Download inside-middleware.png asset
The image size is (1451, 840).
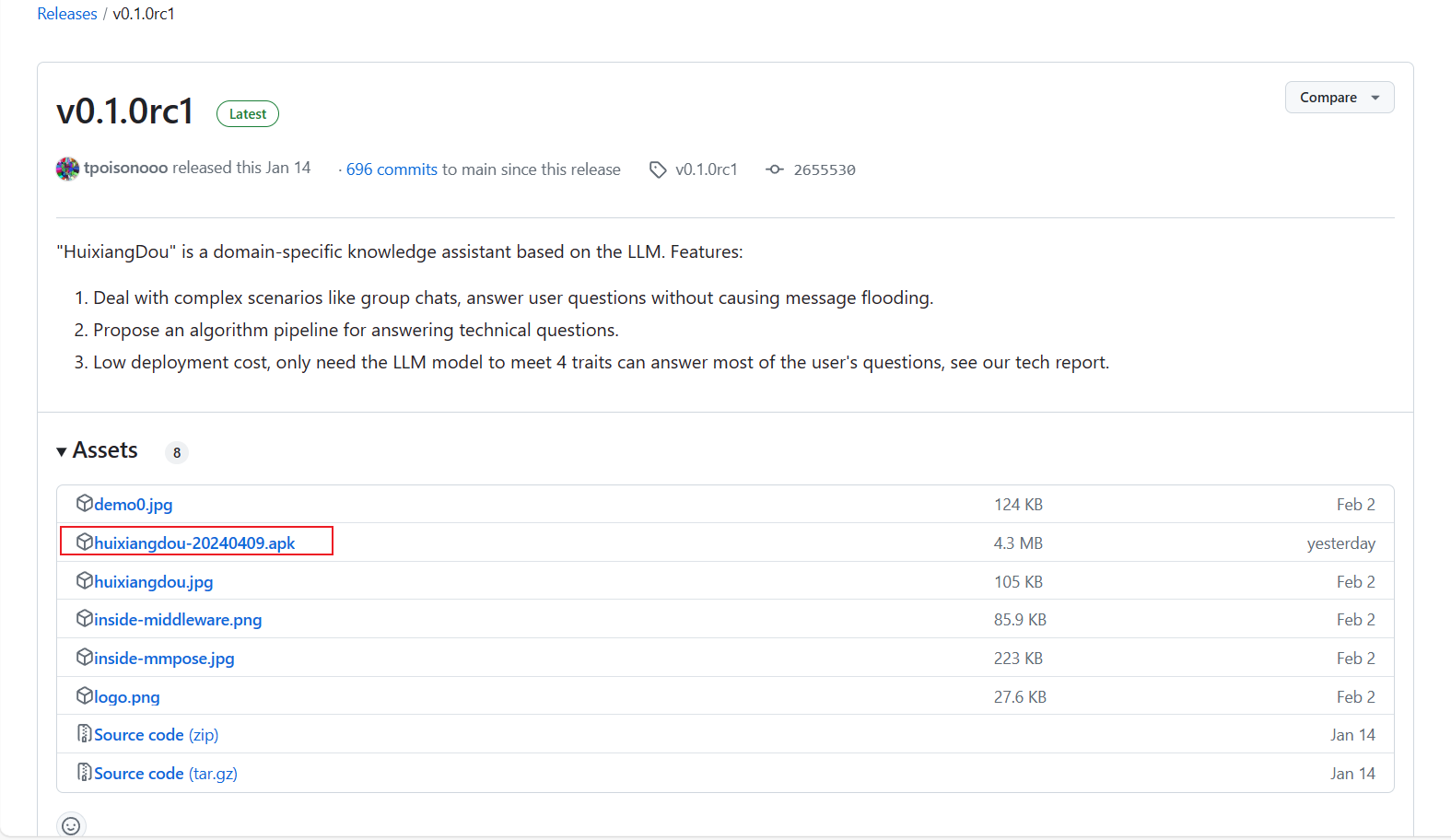[x=178, y=620]
